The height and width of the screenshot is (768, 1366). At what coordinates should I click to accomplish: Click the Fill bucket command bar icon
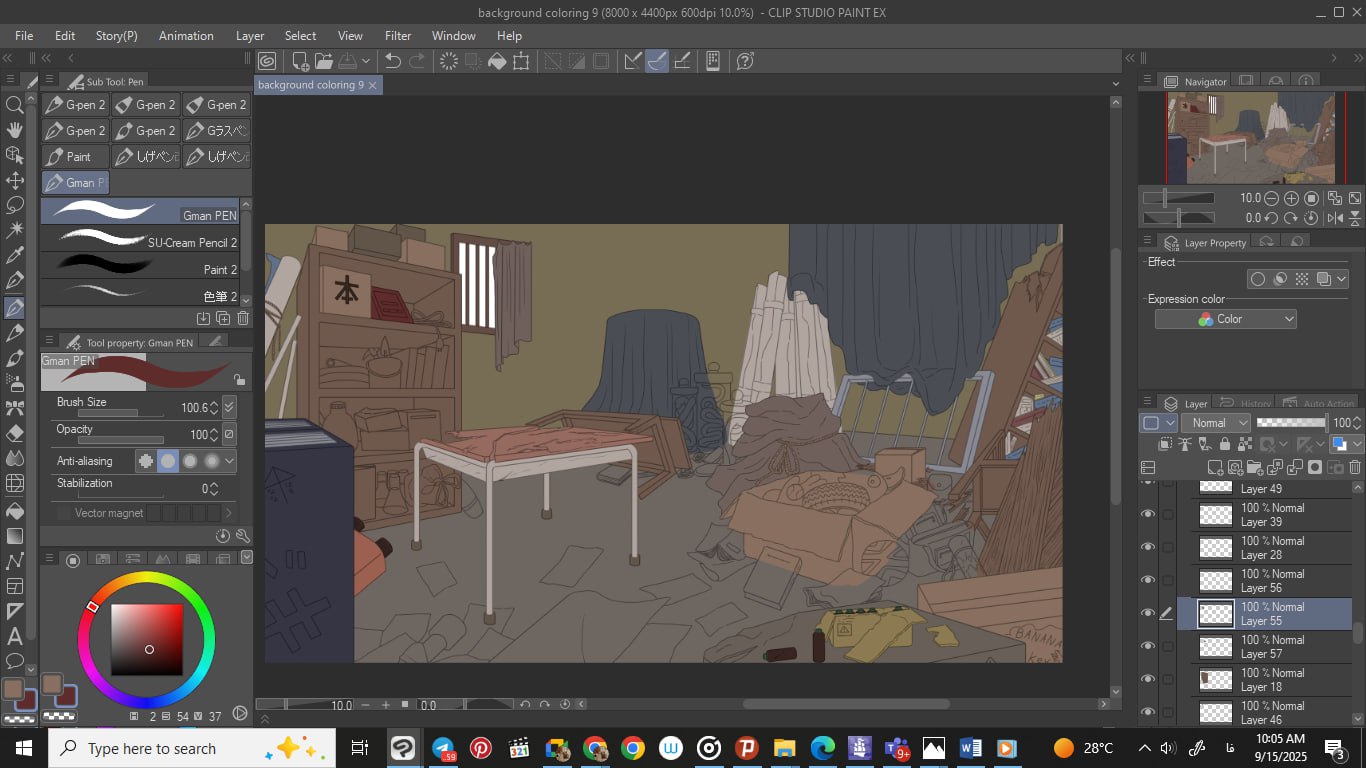point(497,61)
